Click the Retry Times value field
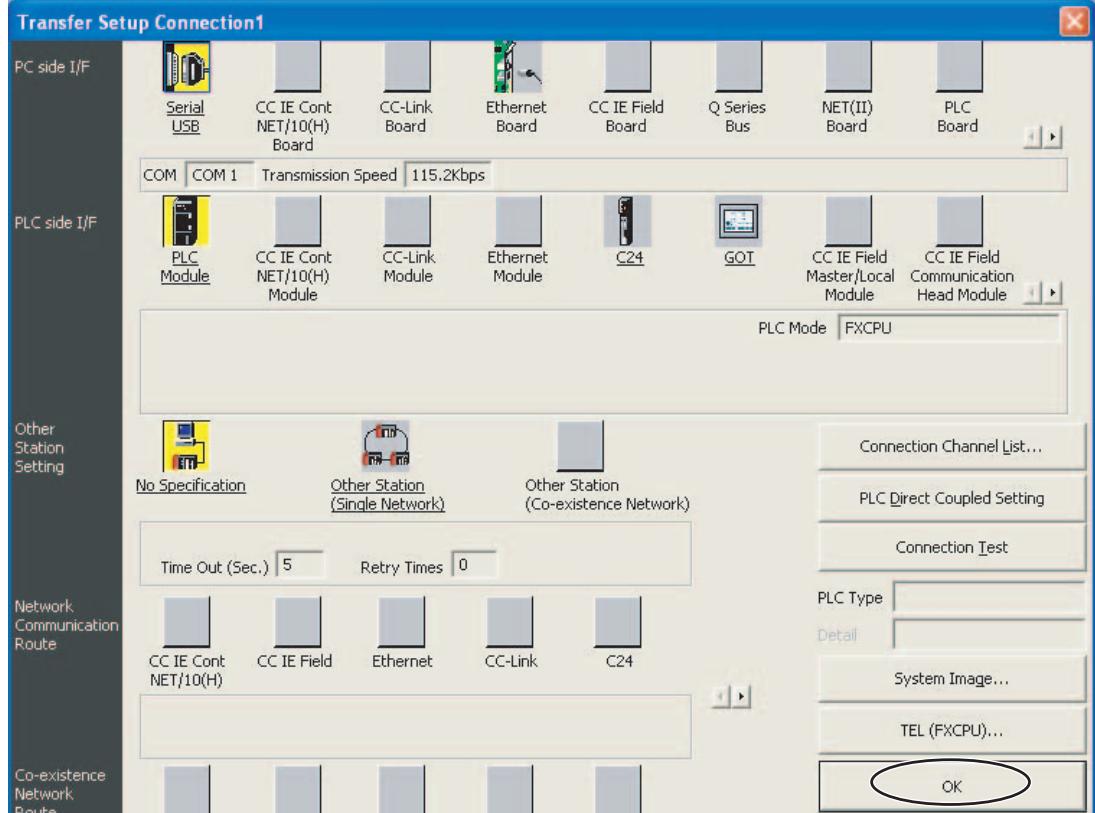Image resolution: width=1095 pixels, height=813 pixels. (475, 565)
